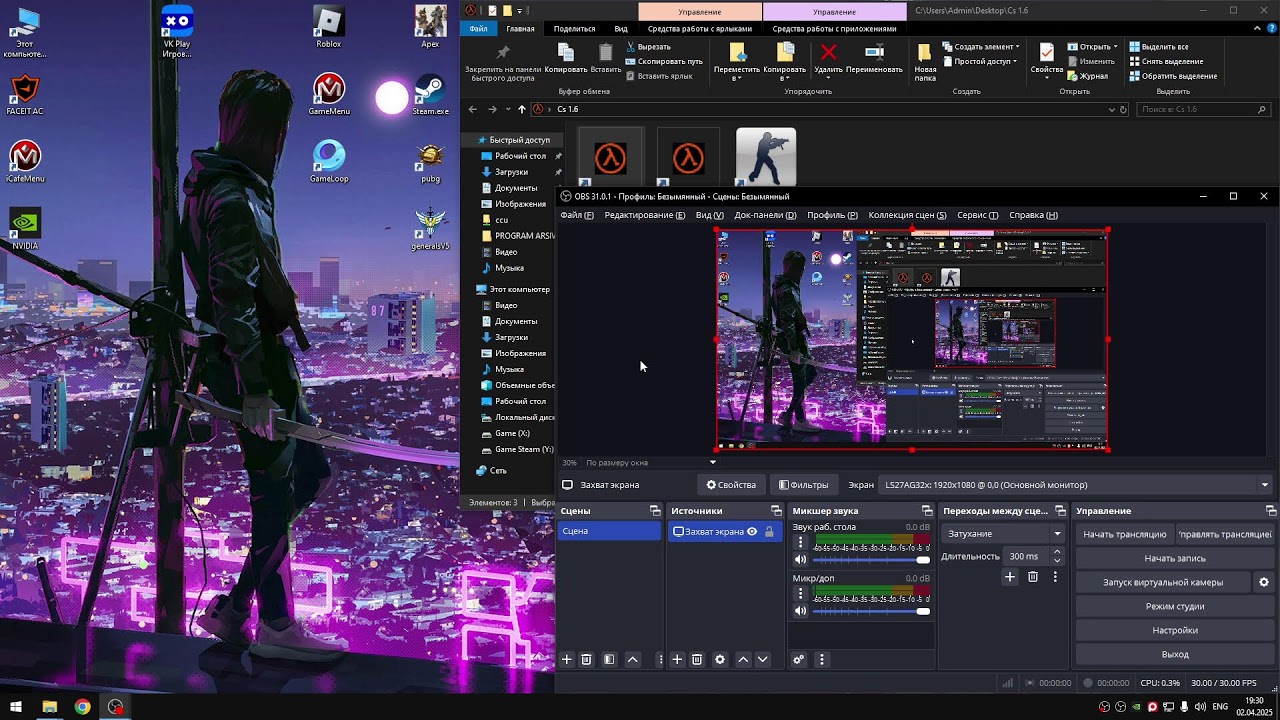Open the Экран monitor selection dropdown
This screenshot has width=1280, height=720.
[x=1076, y=485]
